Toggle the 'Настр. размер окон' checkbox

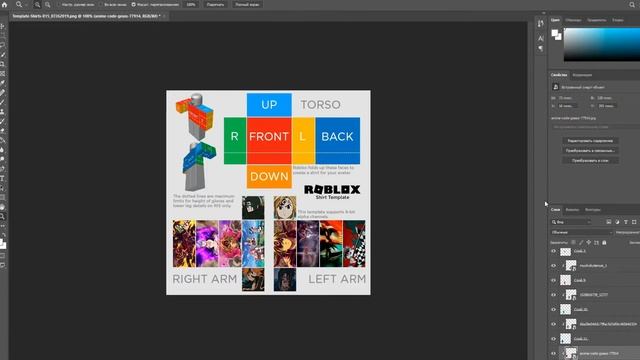tap(59, 4)
